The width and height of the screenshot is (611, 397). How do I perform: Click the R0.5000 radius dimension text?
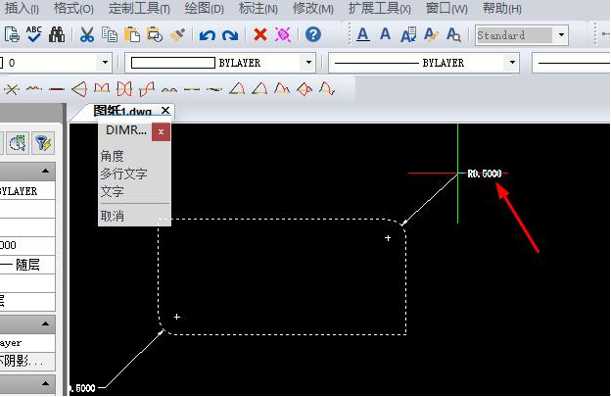pyautogui.click(x=484, y=173)
